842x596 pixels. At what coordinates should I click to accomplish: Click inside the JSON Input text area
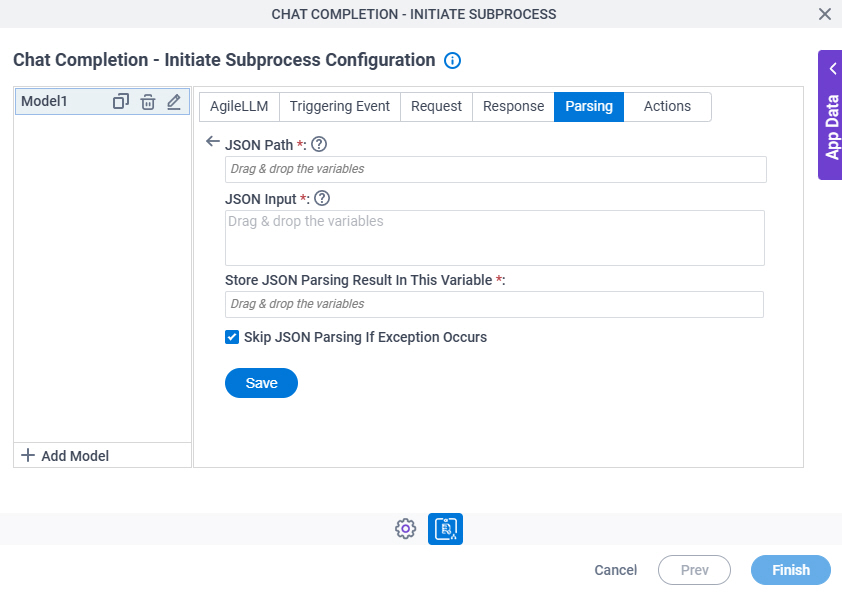tap(495, 238)
